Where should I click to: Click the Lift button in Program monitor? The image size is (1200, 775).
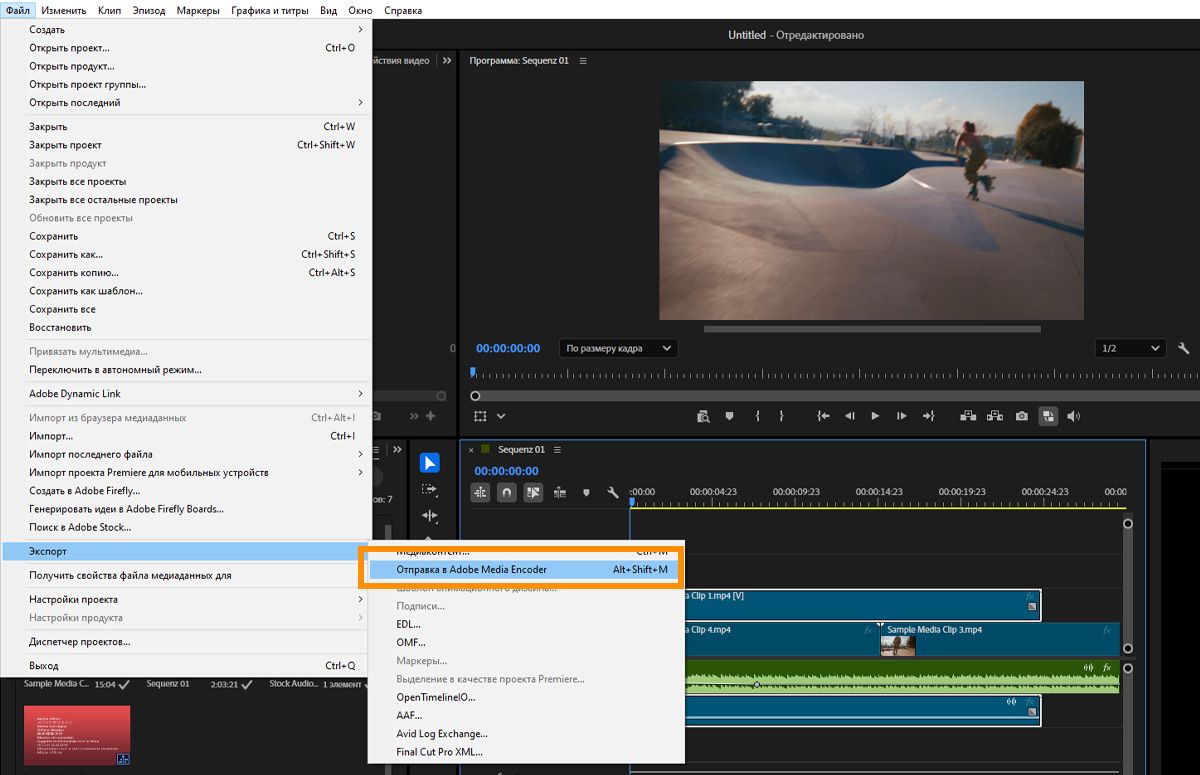967,416
